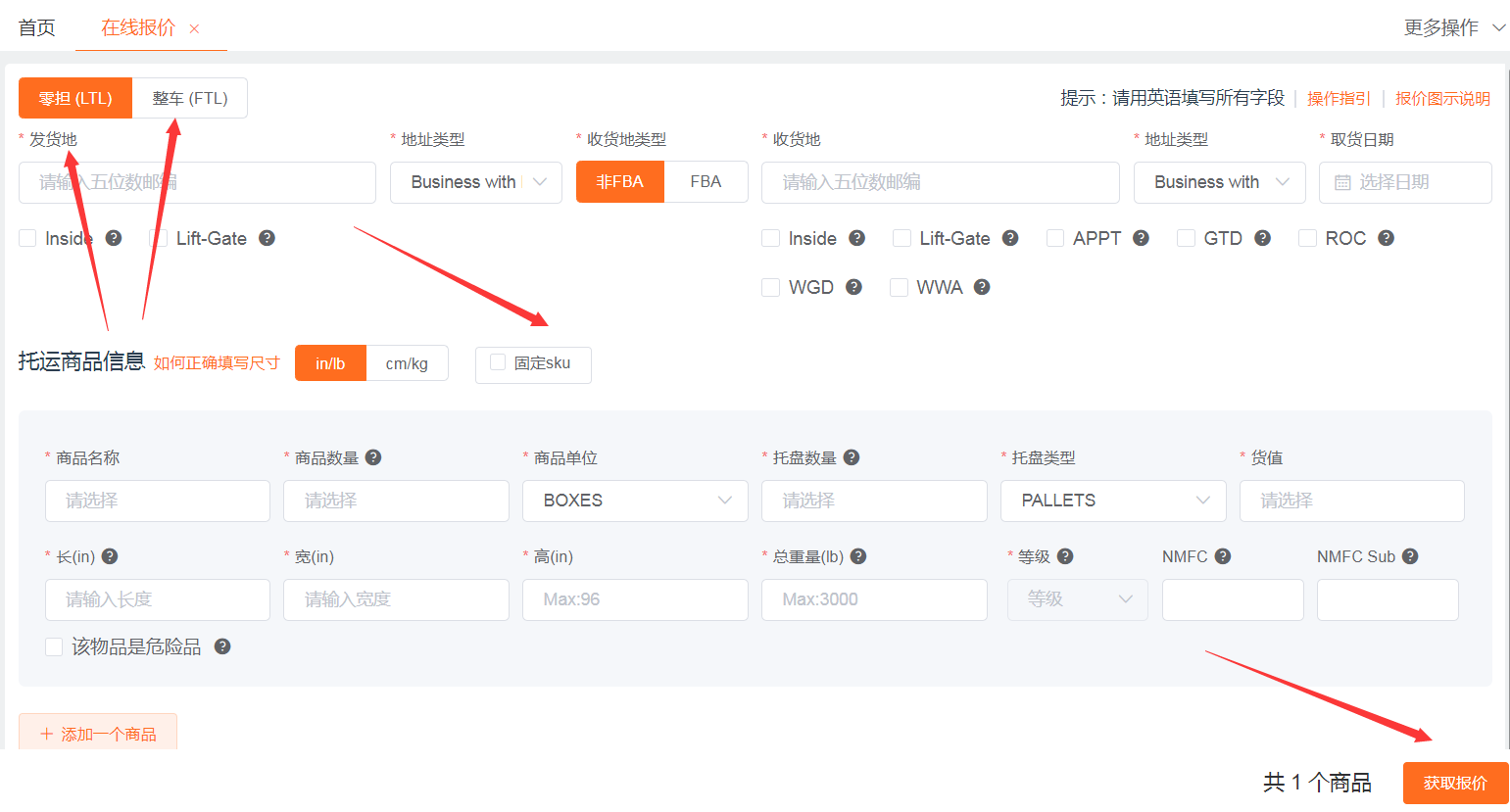
Task: Click the 获取报价 button
Action: tap(1455, 783)
